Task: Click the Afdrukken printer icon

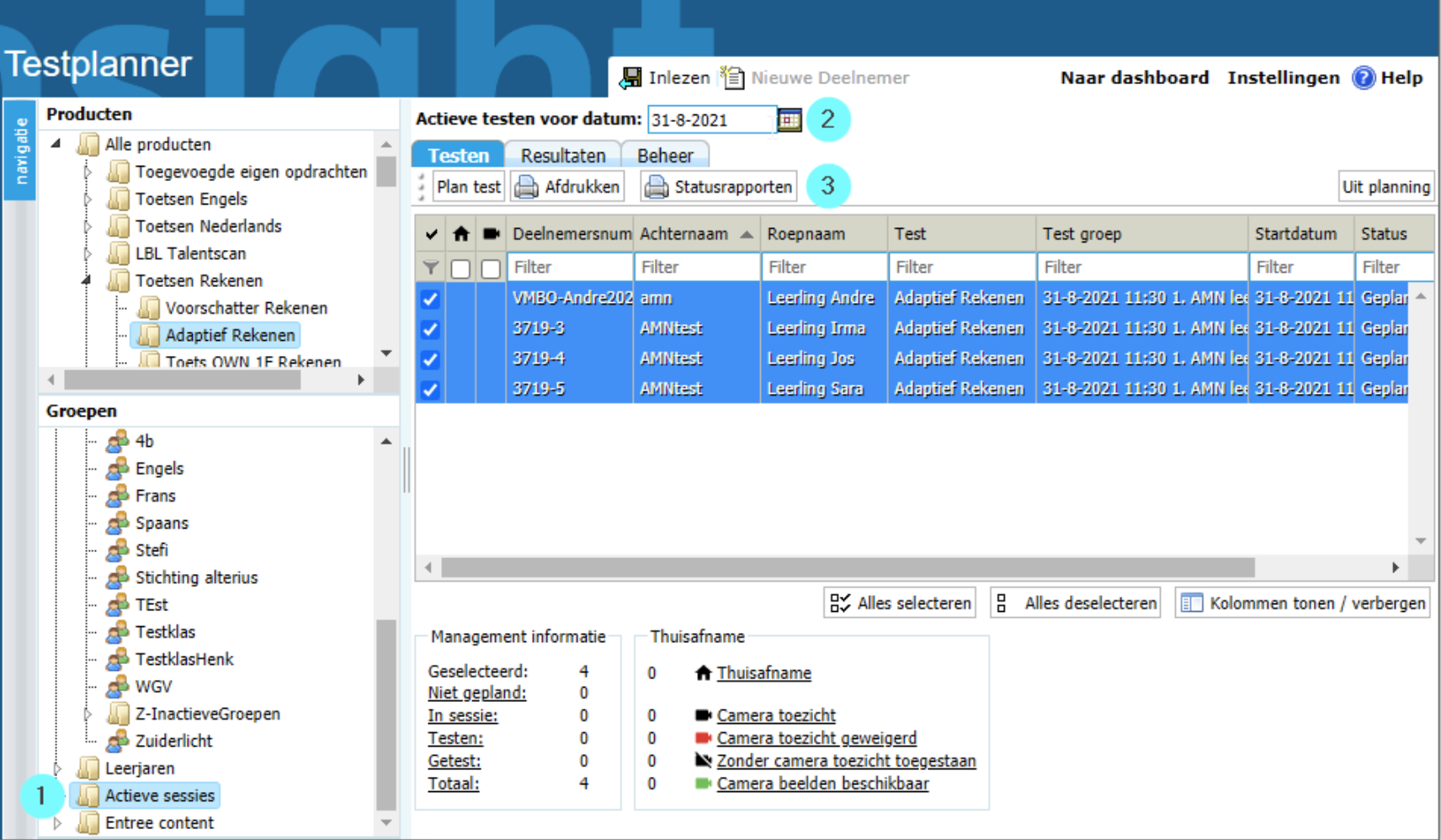Action: click(527, 187)
